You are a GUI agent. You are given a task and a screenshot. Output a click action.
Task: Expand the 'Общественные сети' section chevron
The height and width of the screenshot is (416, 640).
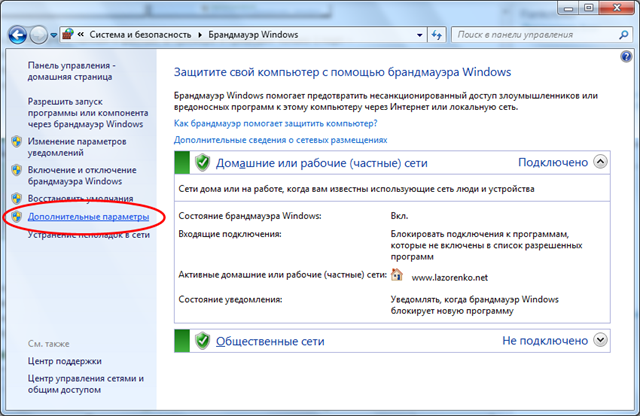[x=600, y=340]
